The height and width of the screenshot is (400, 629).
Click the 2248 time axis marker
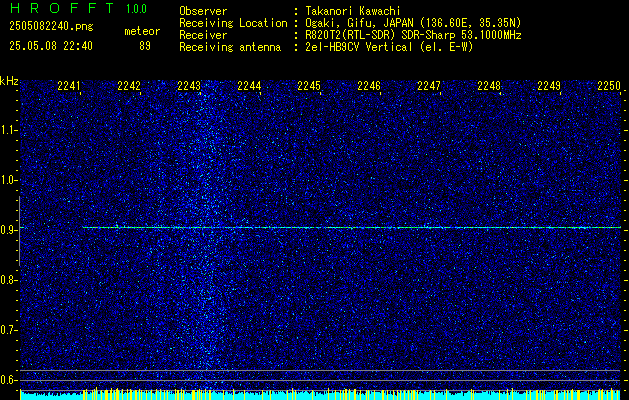[489, 86]
